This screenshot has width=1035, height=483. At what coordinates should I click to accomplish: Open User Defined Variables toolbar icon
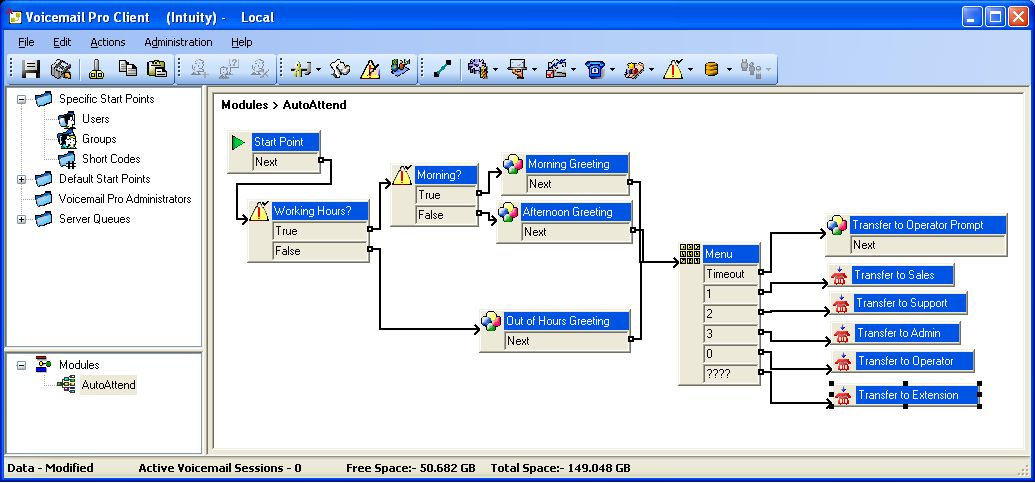tap(340, 69)
